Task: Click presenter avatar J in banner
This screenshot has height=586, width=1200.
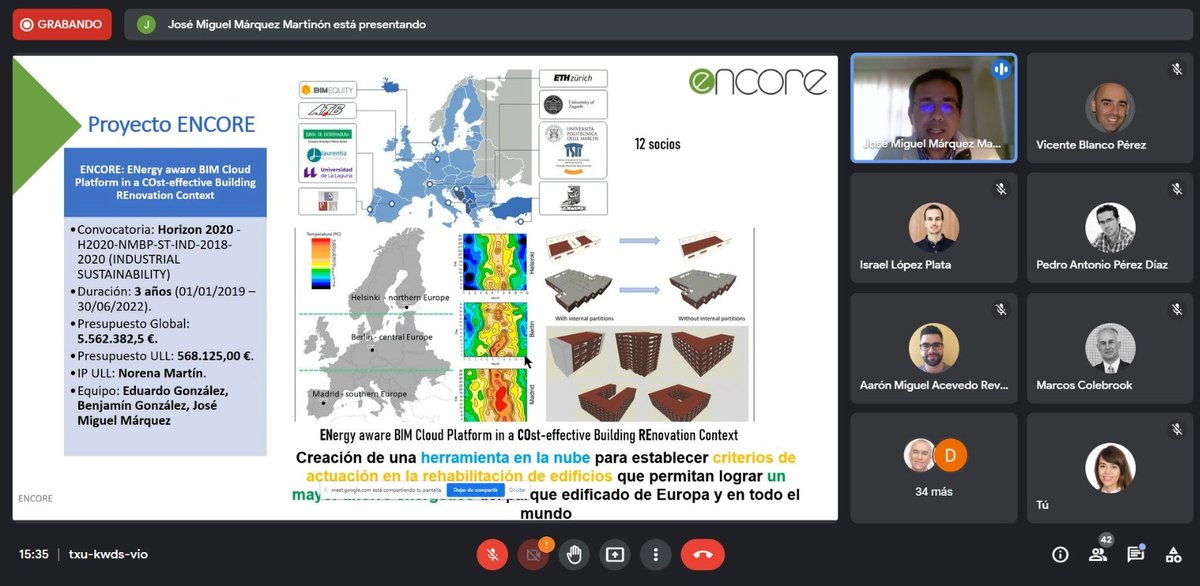Action: tap(147, 24)
